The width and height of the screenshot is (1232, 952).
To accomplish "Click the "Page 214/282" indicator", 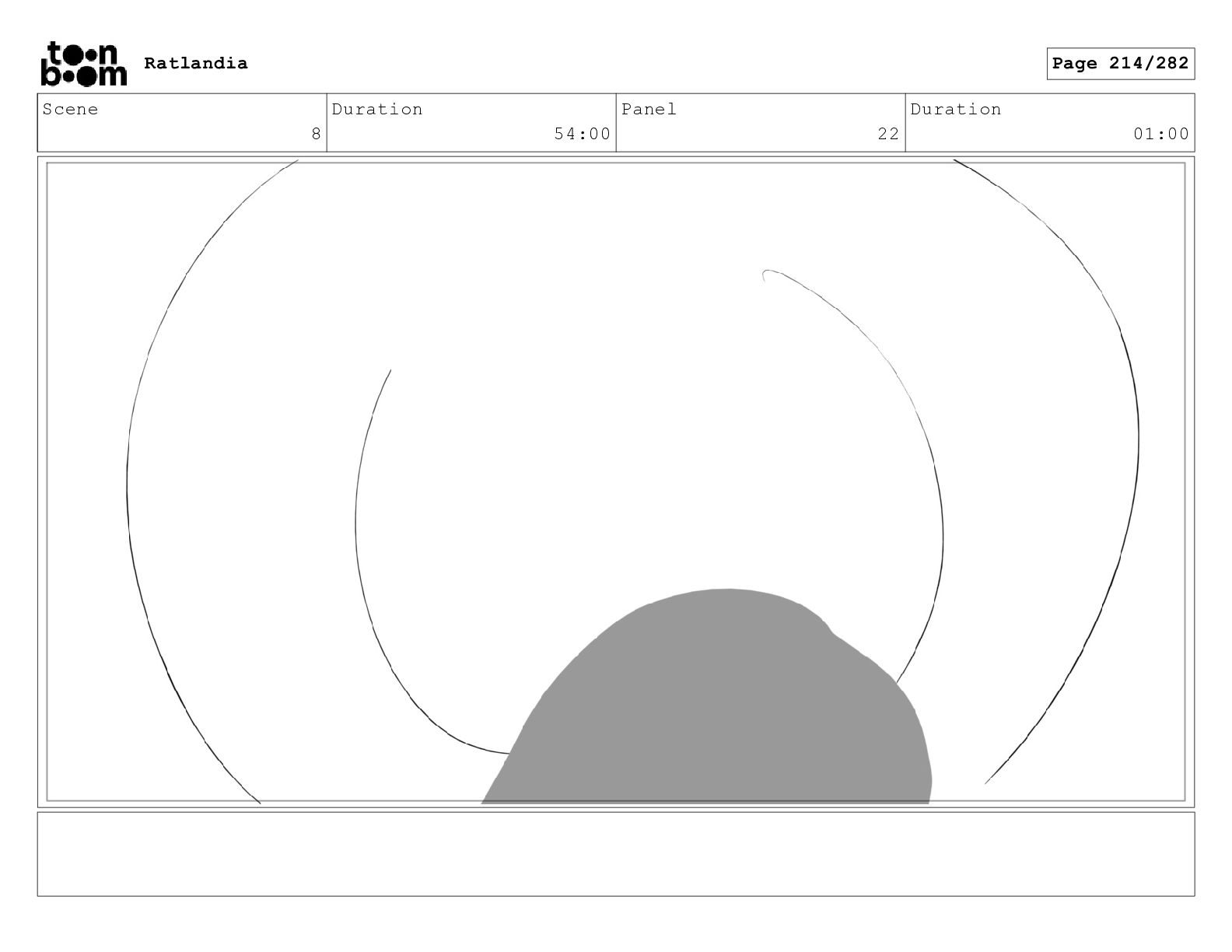I will point(1120,64).
